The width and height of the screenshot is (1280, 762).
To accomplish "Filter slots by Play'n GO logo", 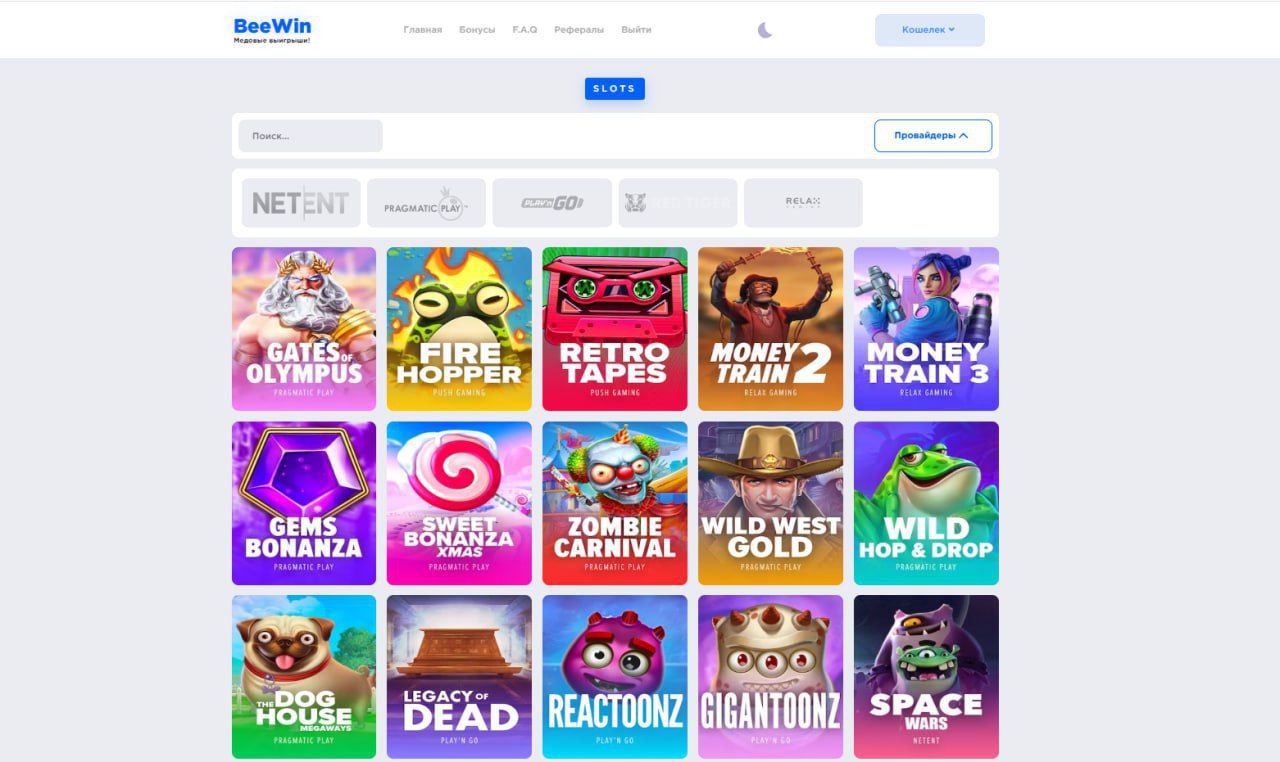I will [552, 203].
